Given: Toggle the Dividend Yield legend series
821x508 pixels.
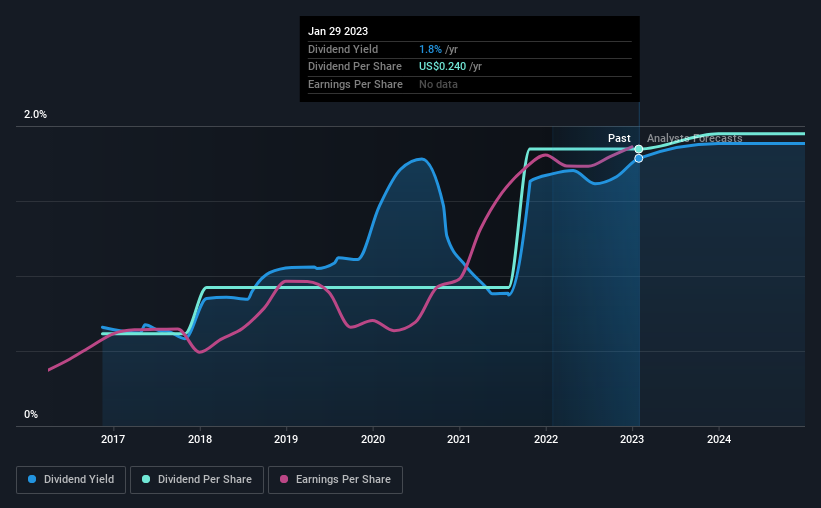Looking at the screenshot, I should (x=71, y=480).
